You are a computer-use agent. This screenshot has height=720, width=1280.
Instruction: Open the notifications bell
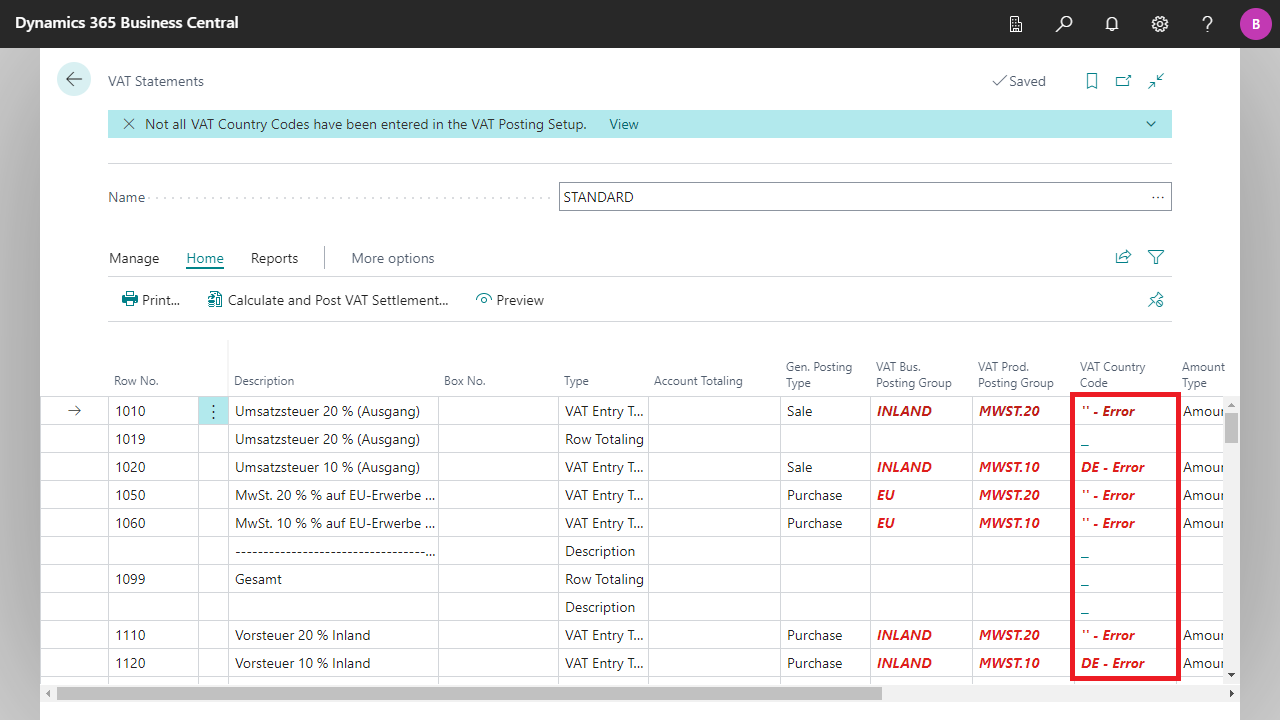pos(1111,24)
